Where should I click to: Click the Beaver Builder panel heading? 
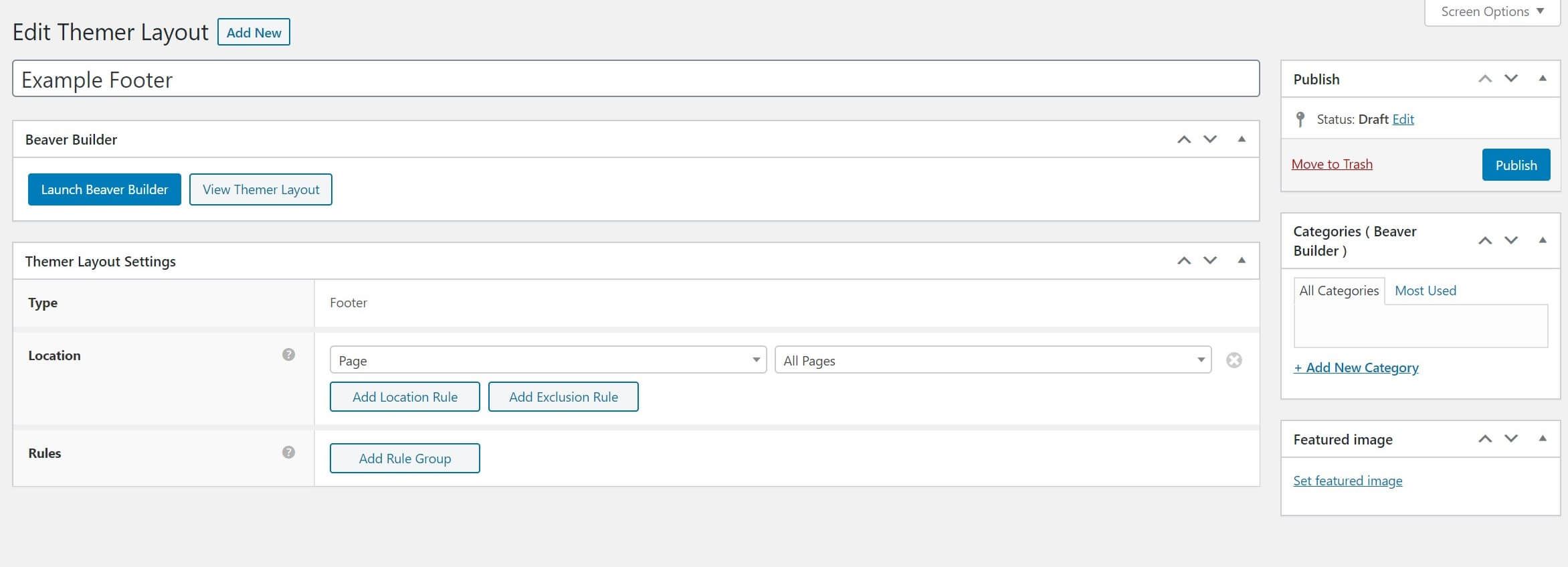pos(71,139)
